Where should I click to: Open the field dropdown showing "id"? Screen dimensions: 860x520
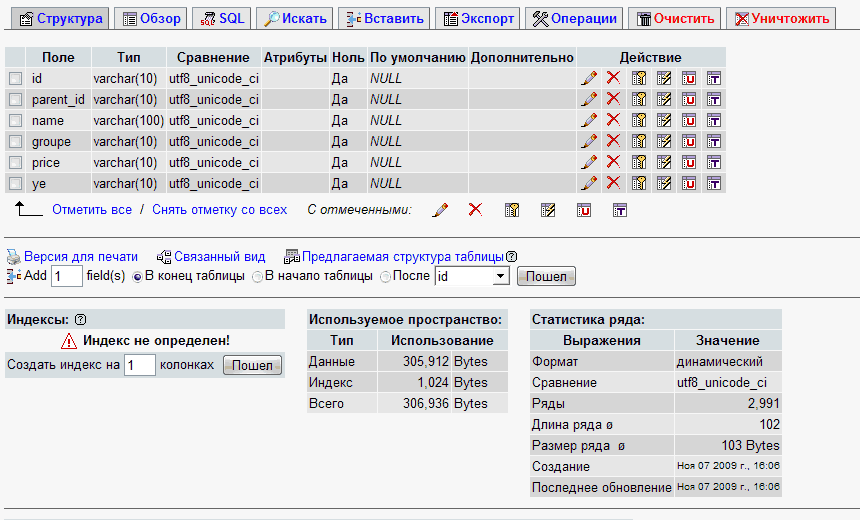coord(472,276)
